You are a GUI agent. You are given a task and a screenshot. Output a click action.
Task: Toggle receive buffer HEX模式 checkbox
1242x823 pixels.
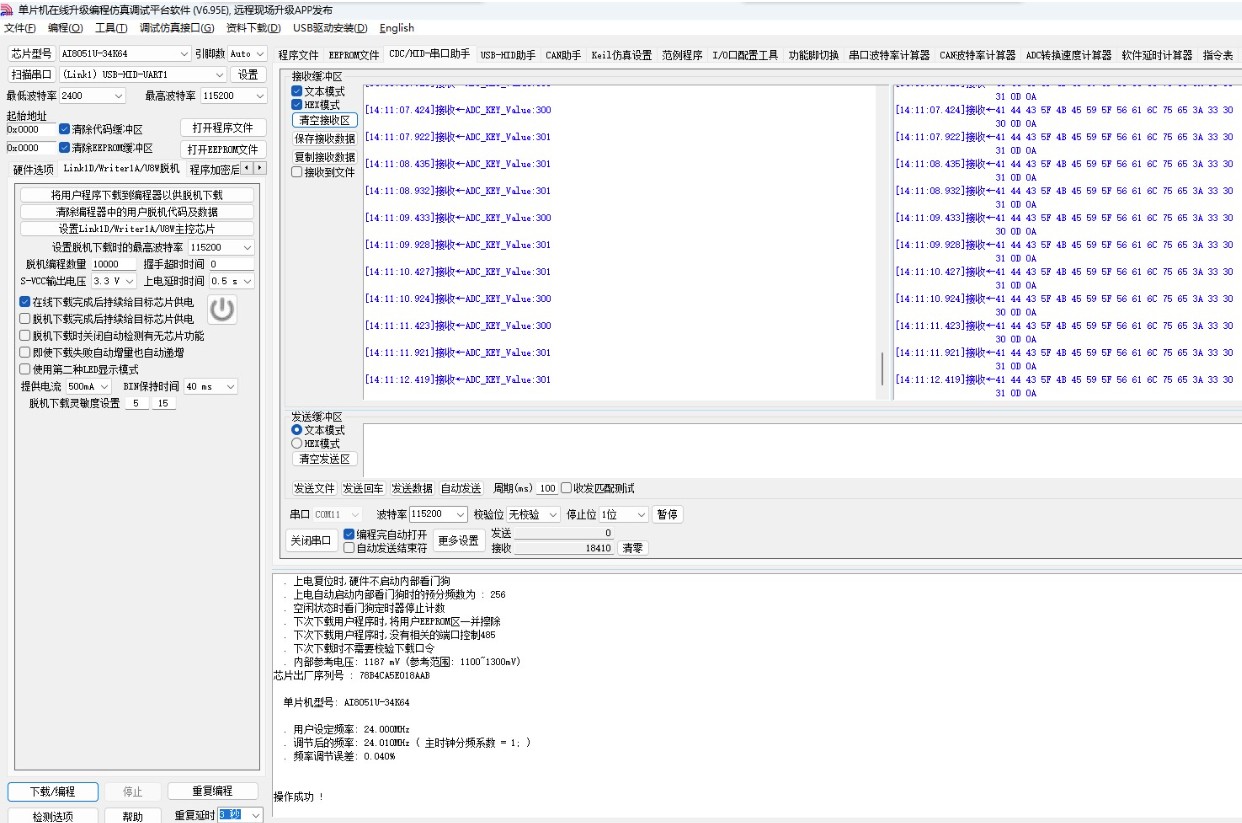[296, 104]
